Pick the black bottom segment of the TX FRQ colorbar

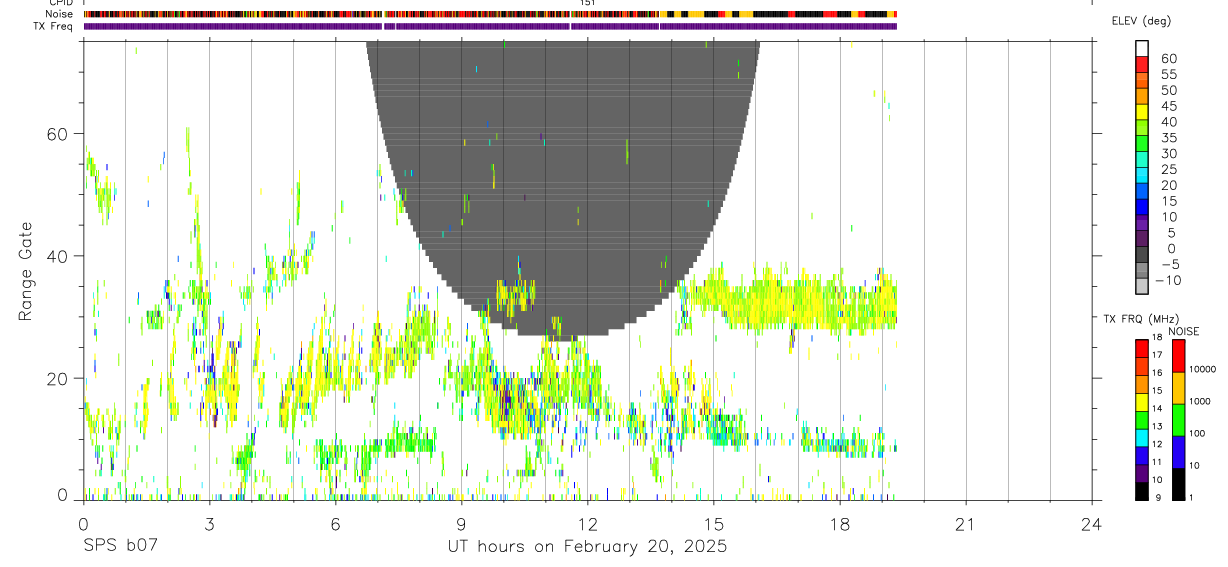tap(1141, 492)
